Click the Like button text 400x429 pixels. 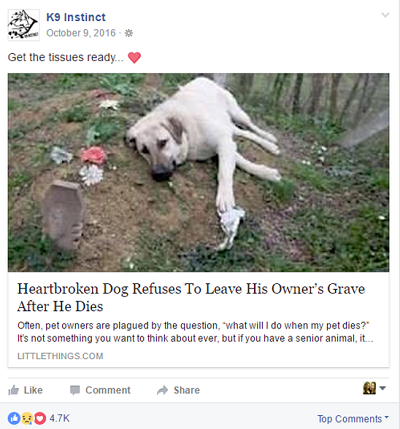33,390
